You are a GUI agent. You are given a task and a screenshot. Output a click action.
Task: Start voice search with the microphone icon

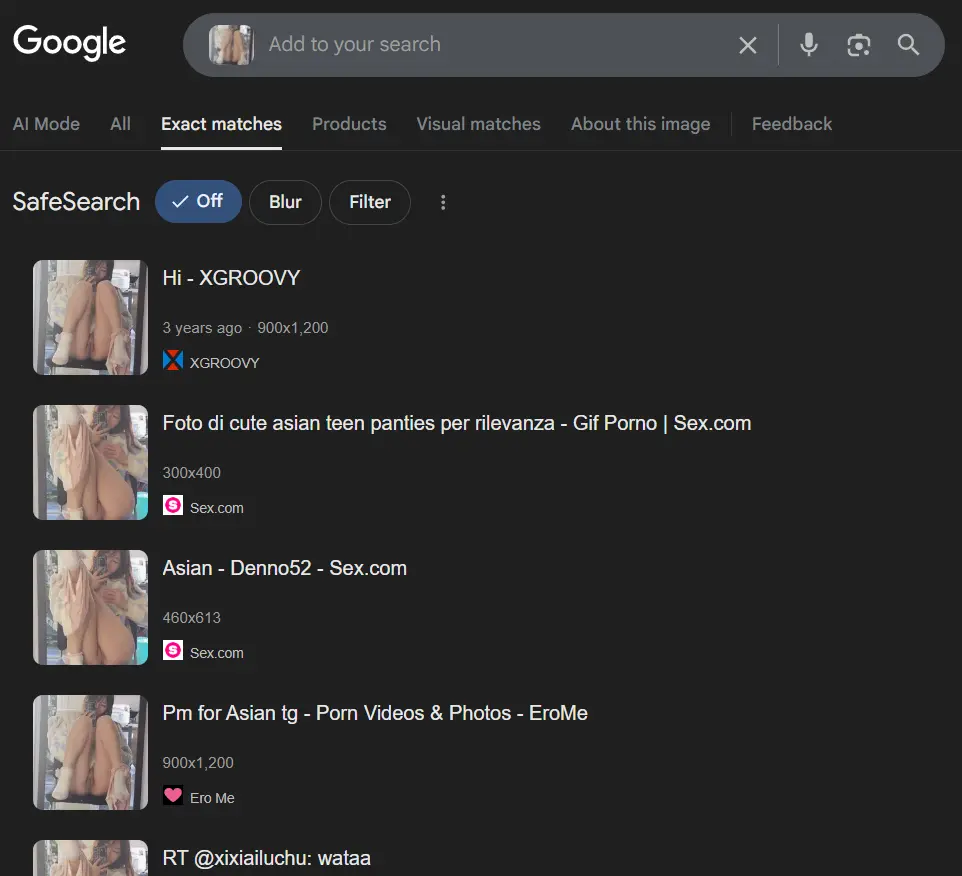point(809,45)
